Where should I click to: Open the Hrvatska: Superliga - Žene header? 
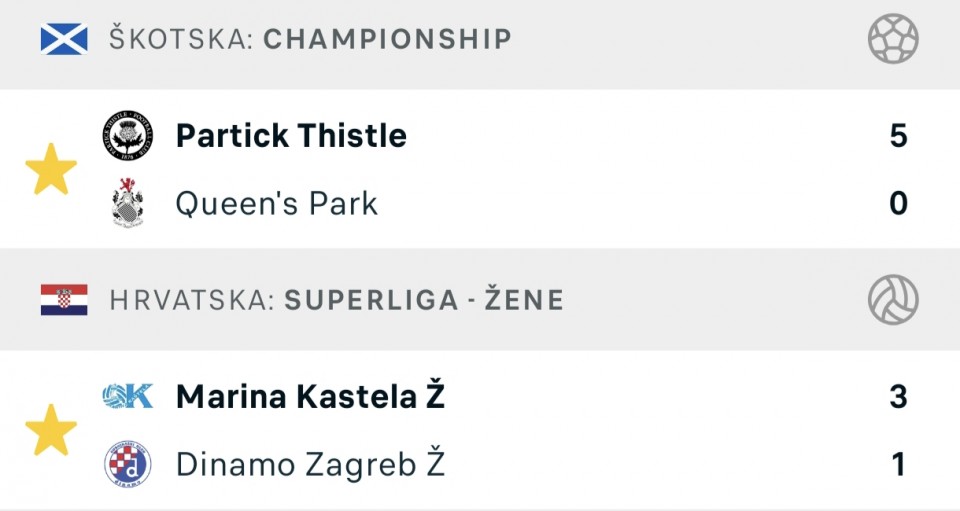[x=336, y=299]
